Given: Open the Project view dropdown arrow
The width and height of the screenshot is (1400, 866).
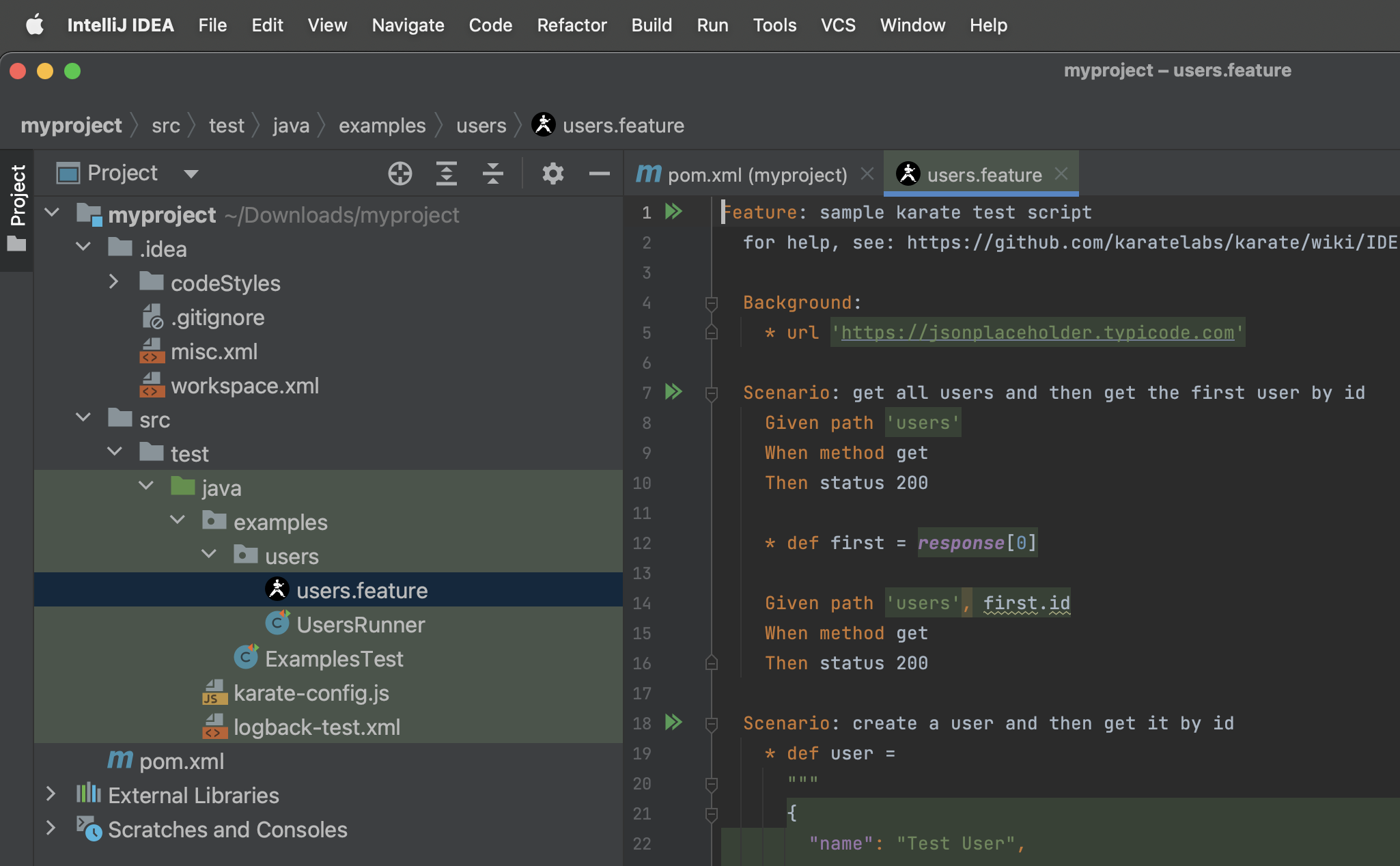Looking at the screenshot, I should [191, 174].
